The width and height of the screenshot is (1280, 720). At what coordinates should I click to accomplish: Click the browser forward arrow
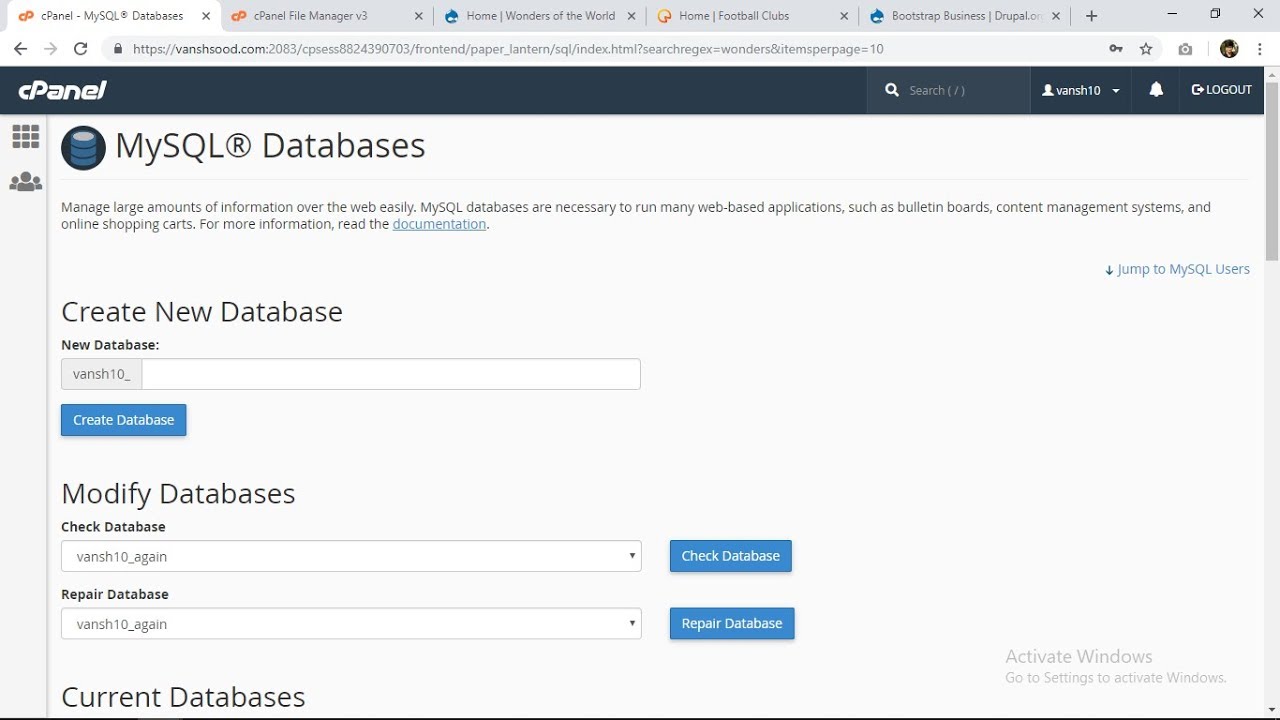click(x=50, y=49)
